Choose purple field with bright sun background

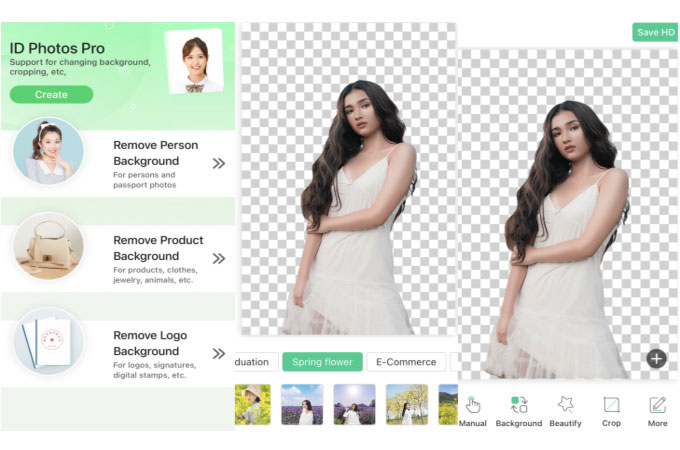coord(354,404)
